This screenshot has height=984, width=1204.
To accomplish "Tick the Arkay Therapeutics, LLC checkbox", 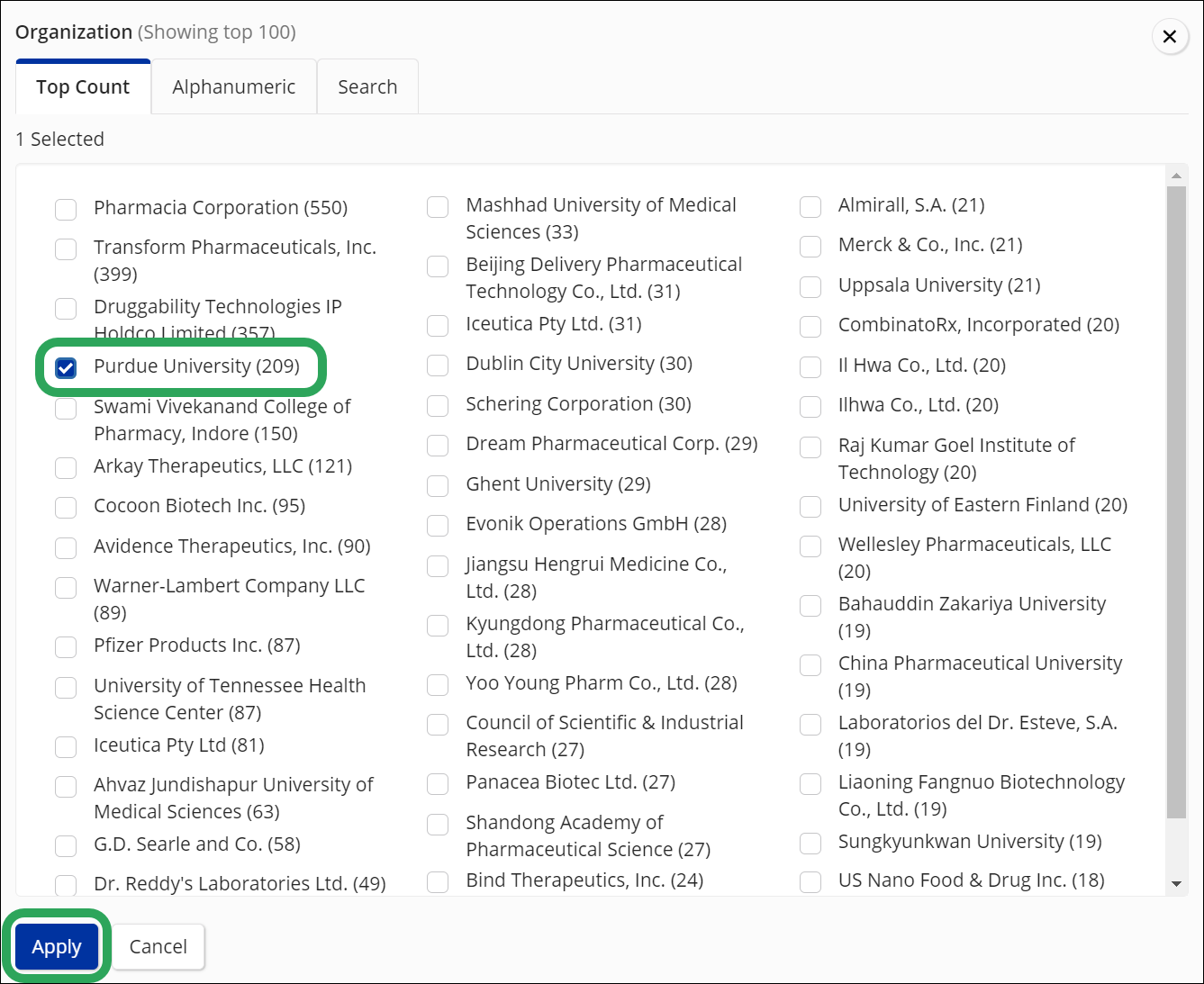I will coord(66,467).
